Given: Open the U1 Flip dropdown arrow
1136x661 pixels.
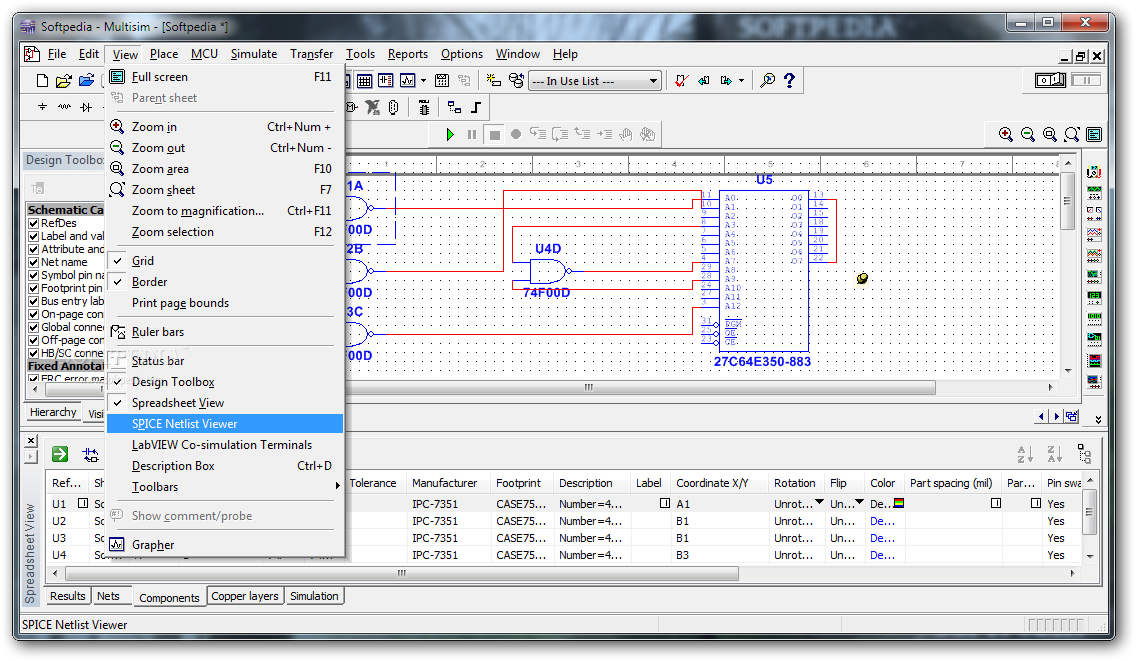Looking at the screenshot, I should (x=859, y=502).
